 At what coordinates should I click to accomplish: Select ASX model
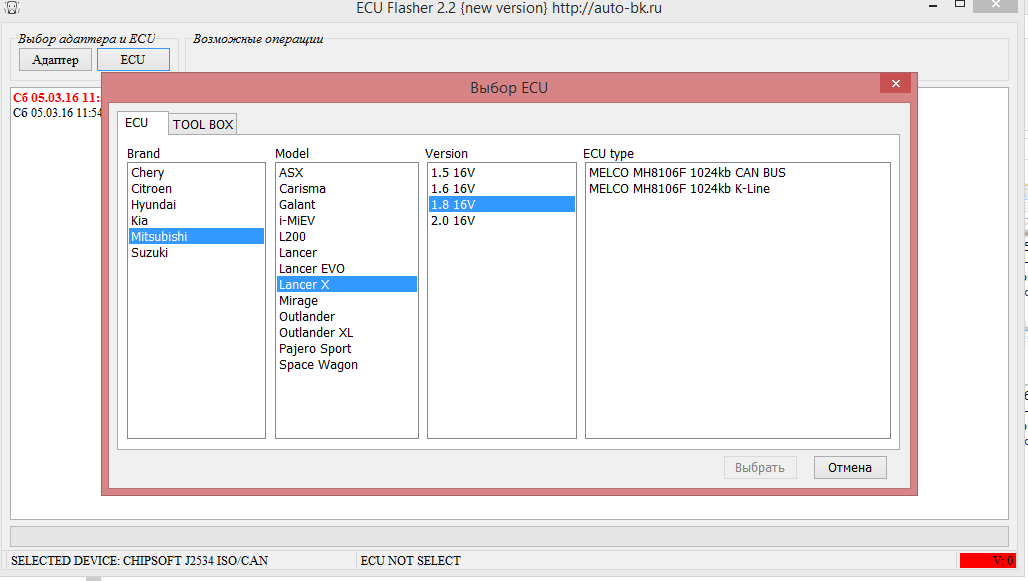click(x=347, y=172)
